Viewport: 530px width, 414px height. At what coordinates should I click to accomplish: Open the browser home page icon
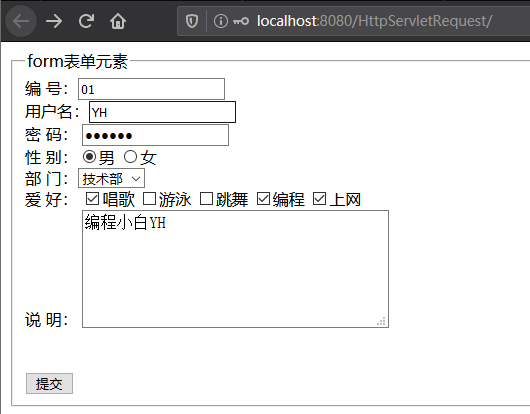[x=118, y=21]
